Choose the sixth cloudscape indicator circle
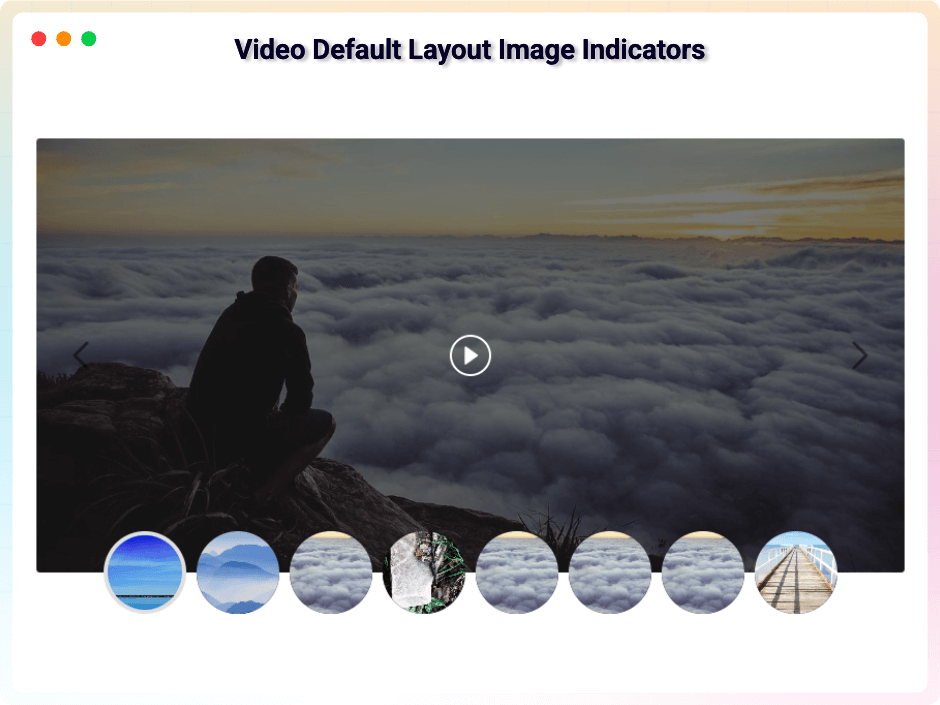The height and width of the screenshot is (705, 940). click(x=609, y=573)
